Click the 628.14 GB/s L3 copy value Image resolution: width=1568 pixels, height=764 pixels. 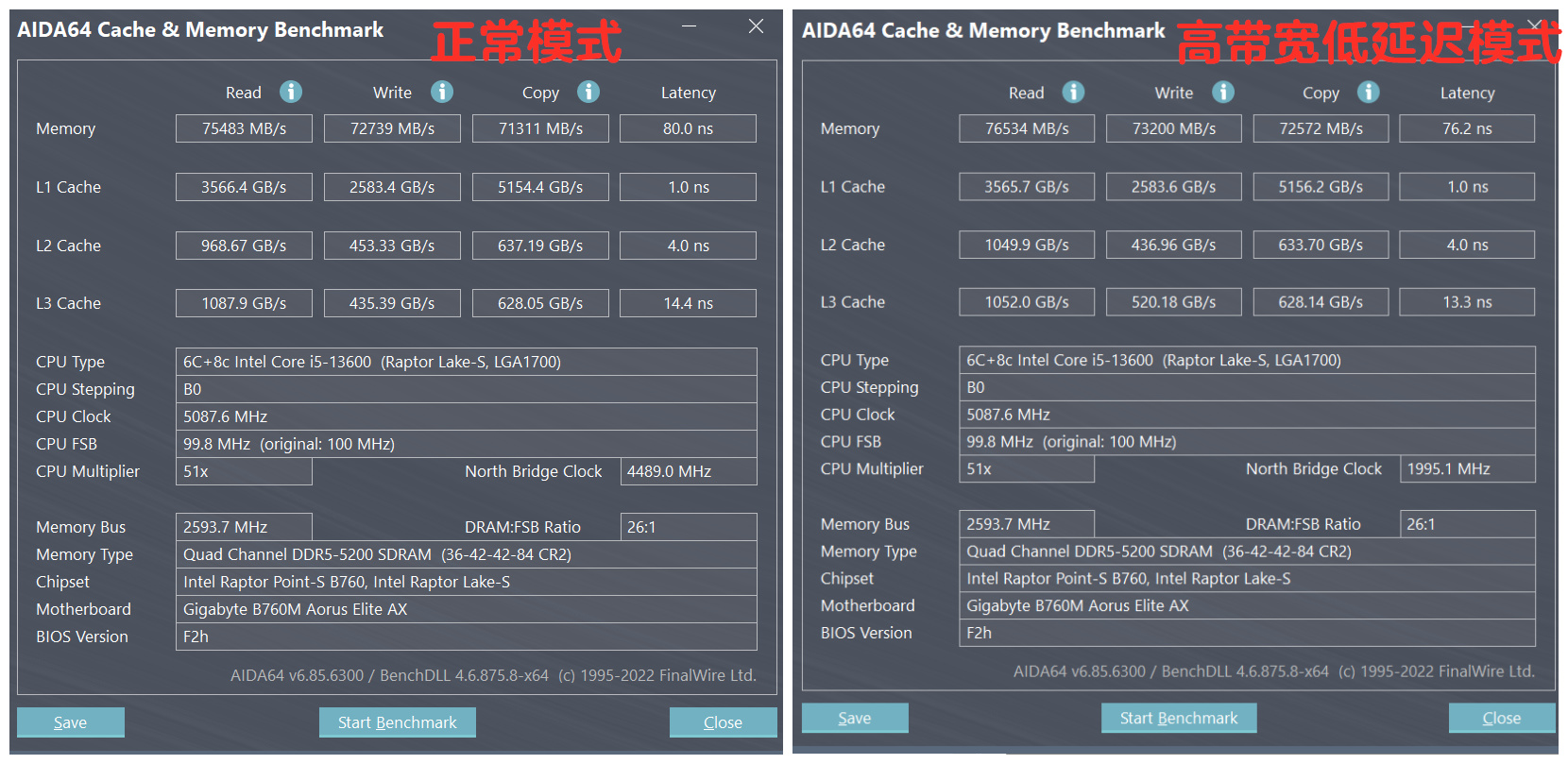click(x=1321, y=302)
